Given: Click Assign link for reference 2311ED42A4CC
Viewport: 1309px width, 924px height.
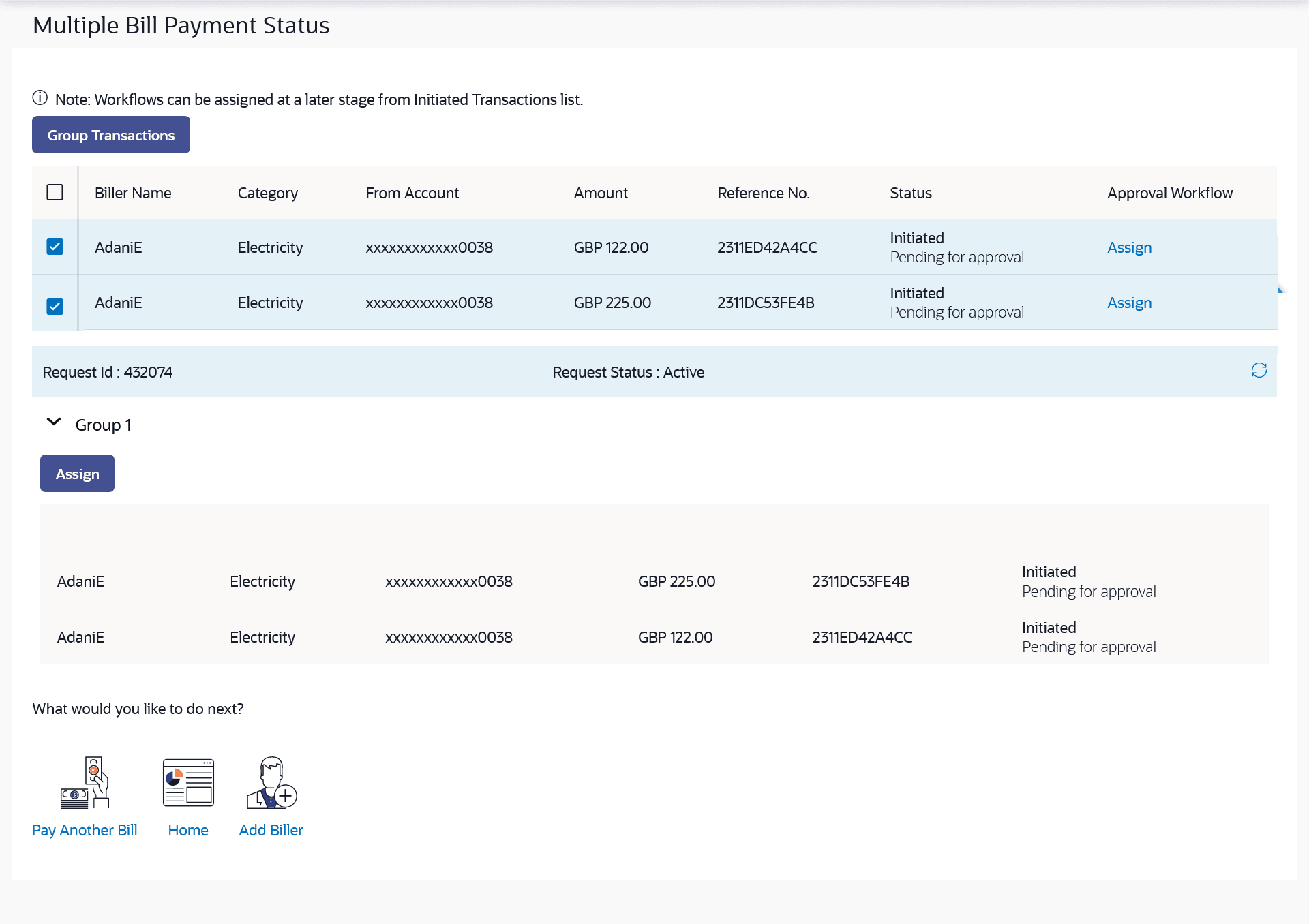Looking at the screenshot, I should [1129, 247].
